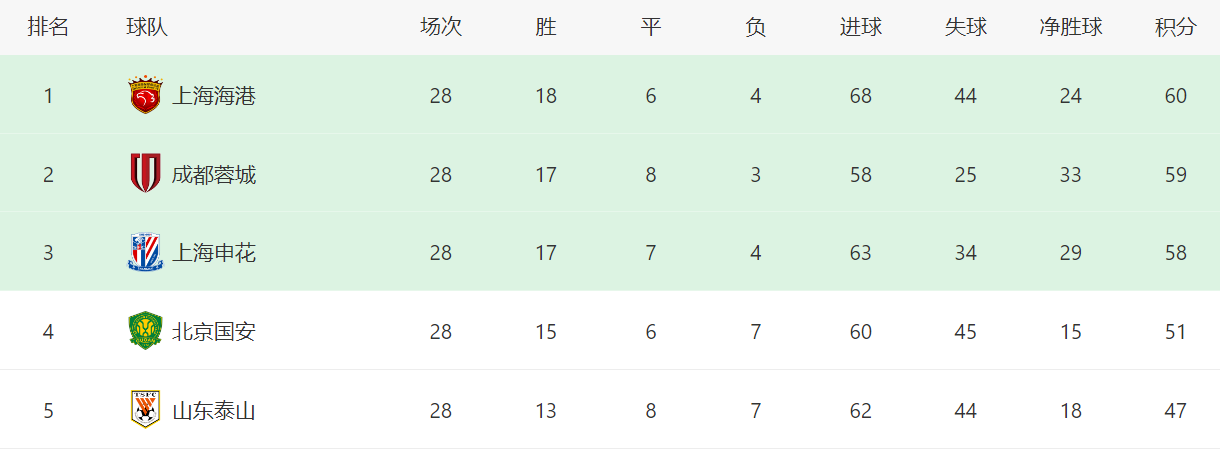Click the 胜 column header
Image resolution: width=1220 pixels, height=451 pixels.
[x=545, y=27]
